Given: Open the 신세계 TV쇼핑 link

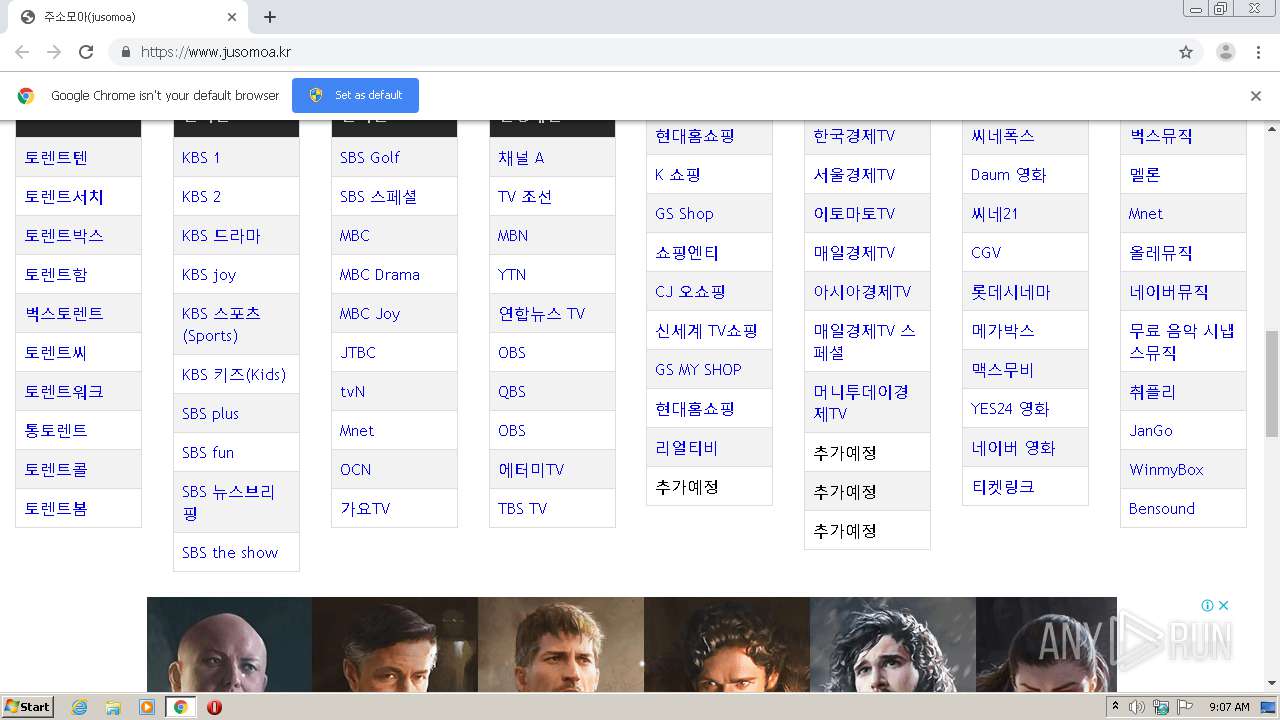Looking at the screenshot, I should click(x=706, y=331).
